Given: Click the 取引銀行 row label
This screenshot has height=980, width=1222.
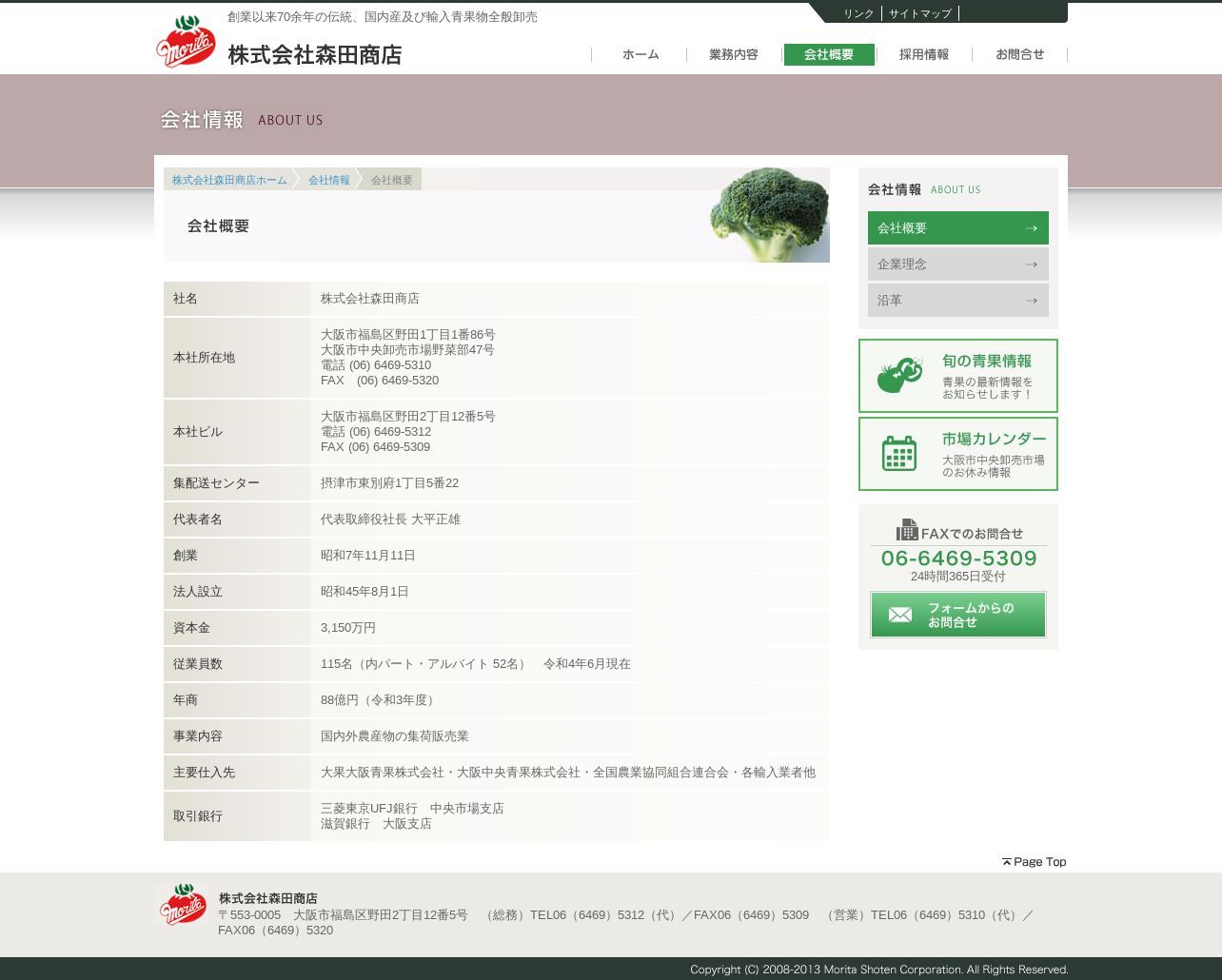Looking at the screenshot, I should pyautogui.click(x=197, y=816).
